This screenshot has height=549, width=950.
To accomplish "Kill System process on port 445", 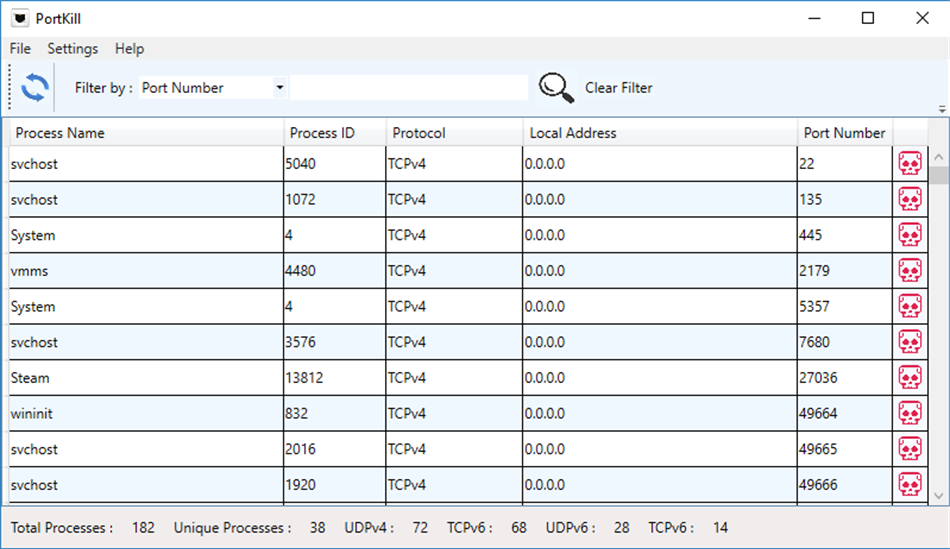I will pyautogui.click(x=909, y=235).
